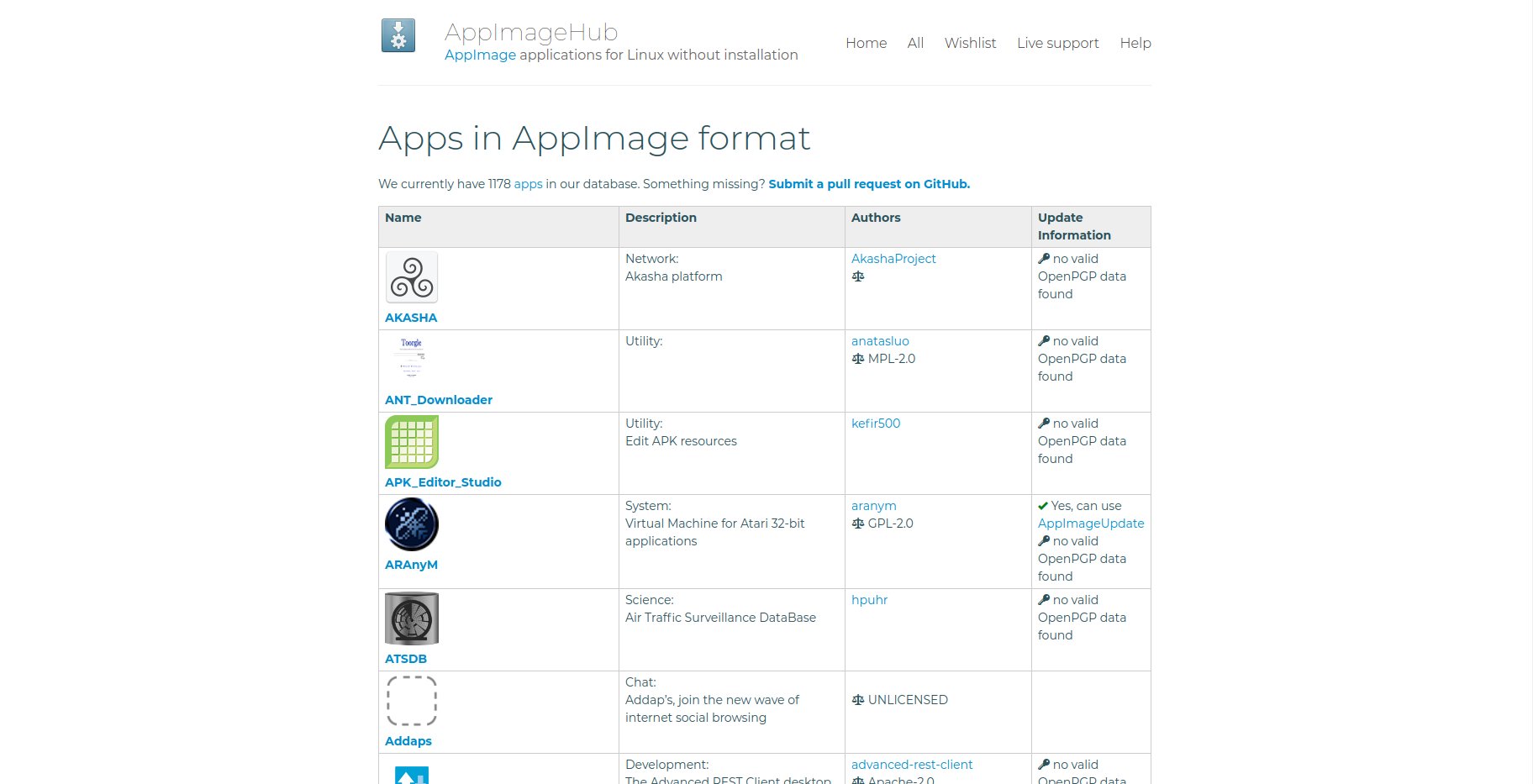Open the All apps menu item

tap(915, 43)
